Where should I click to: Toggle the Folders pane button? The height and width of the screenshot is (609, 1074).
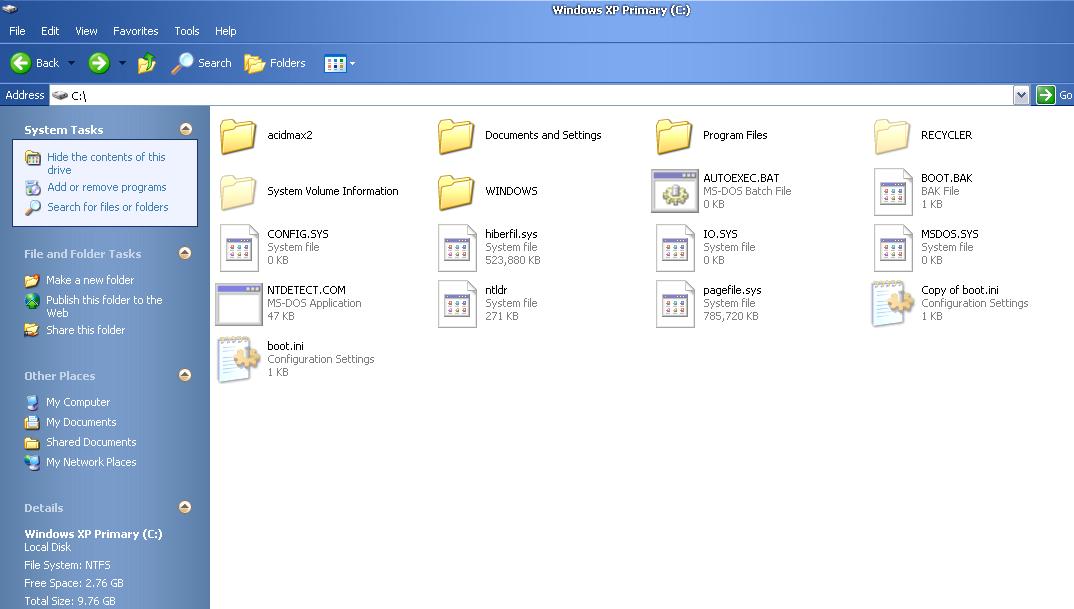click(275, 63)
